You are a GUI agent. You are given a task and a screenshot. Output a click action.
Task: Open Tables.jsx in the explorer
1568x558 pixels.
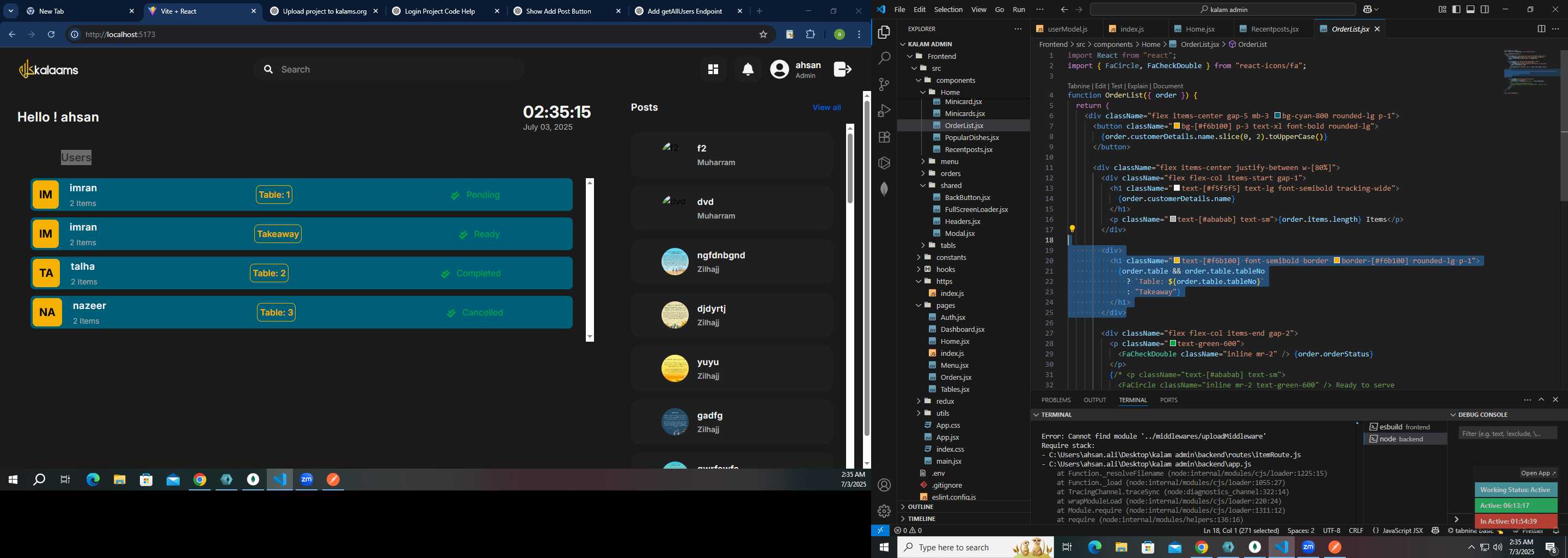(x=954, y=389)
